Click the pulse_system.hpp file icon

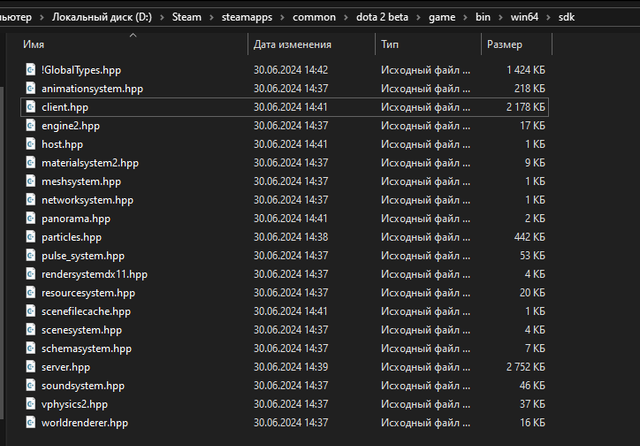31,255
